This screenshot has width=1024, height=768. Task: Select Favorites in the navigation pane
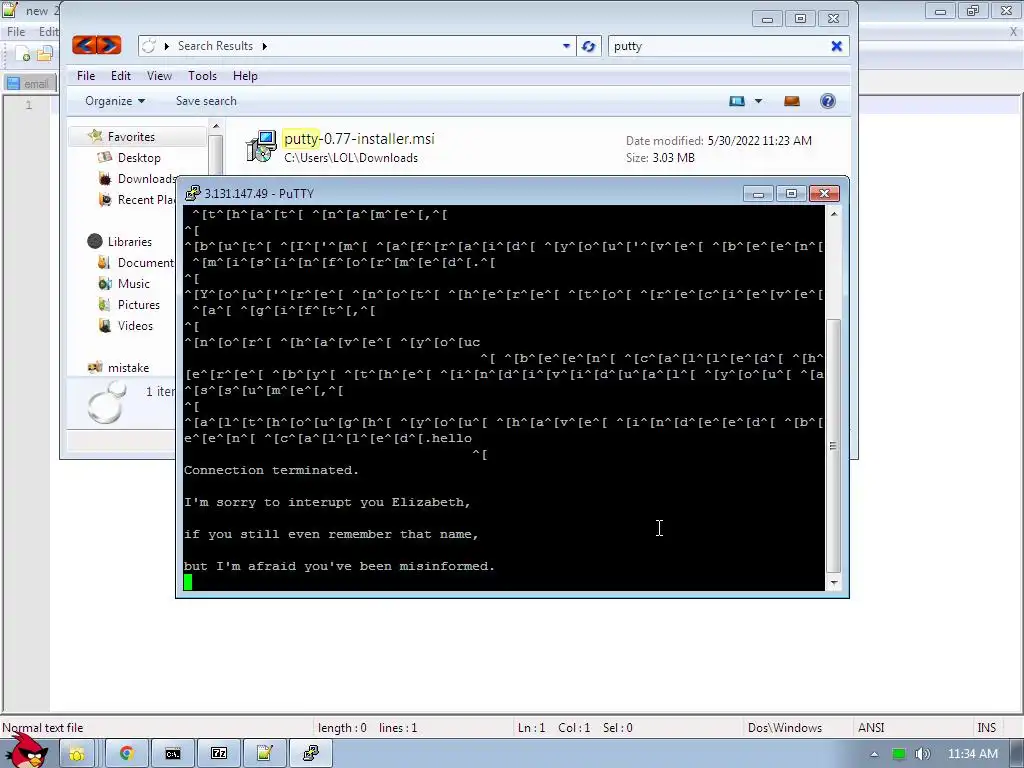131,136
